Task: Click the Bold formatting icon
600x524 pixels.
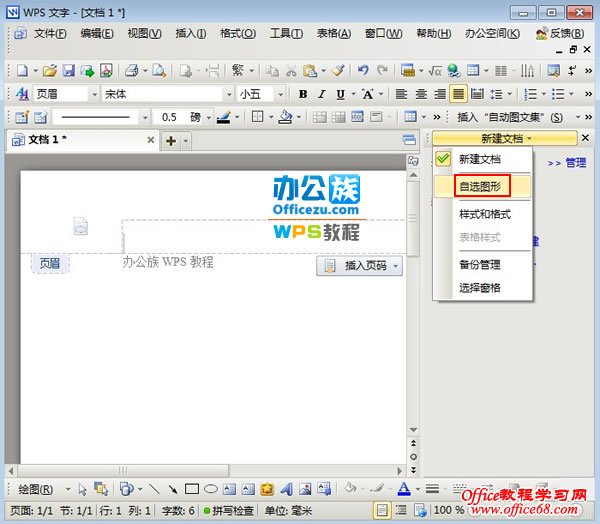Action: click(303, 94)
